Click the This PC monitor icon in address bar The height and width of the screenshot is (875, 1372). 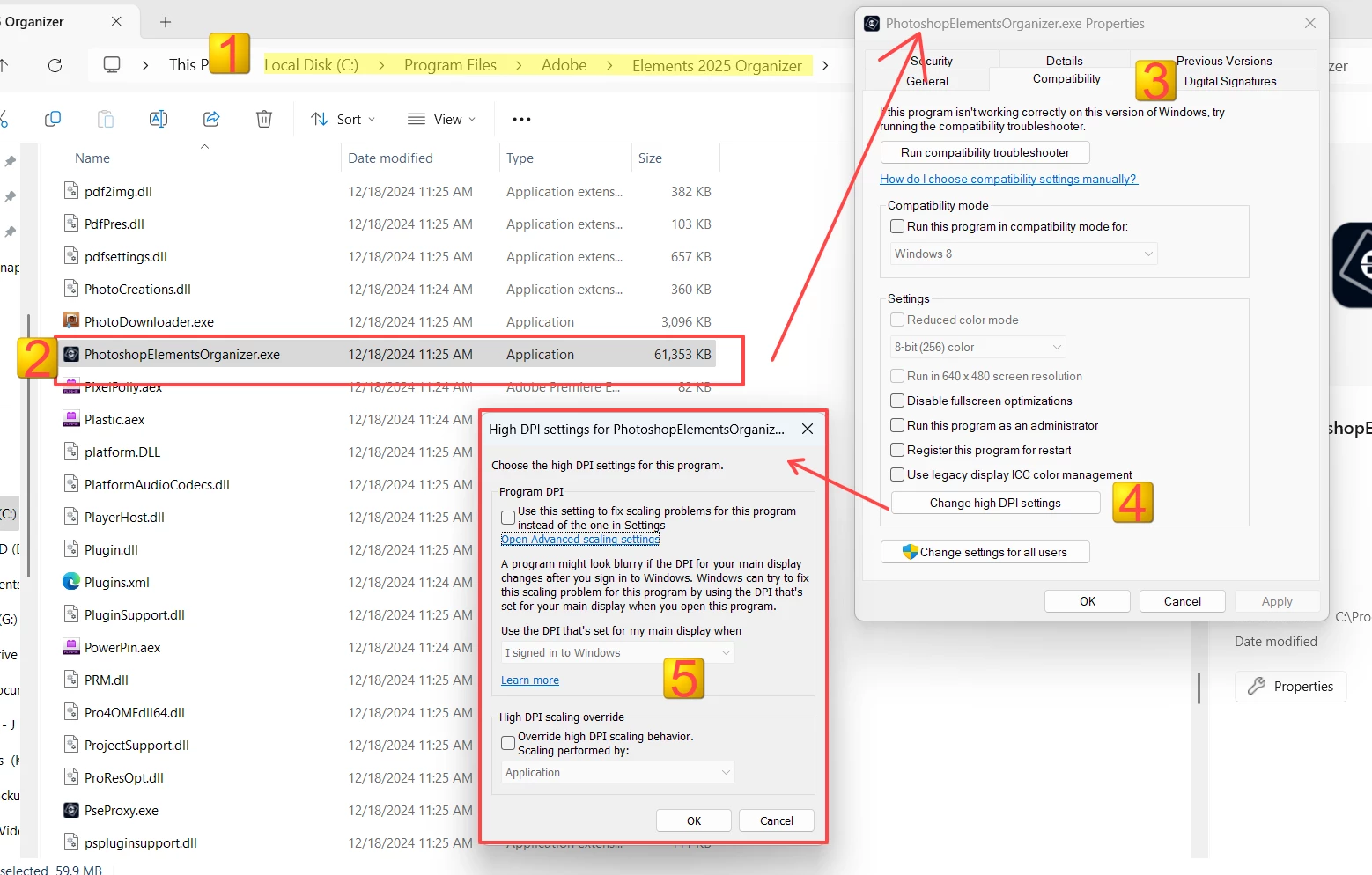tap(112, 65)
